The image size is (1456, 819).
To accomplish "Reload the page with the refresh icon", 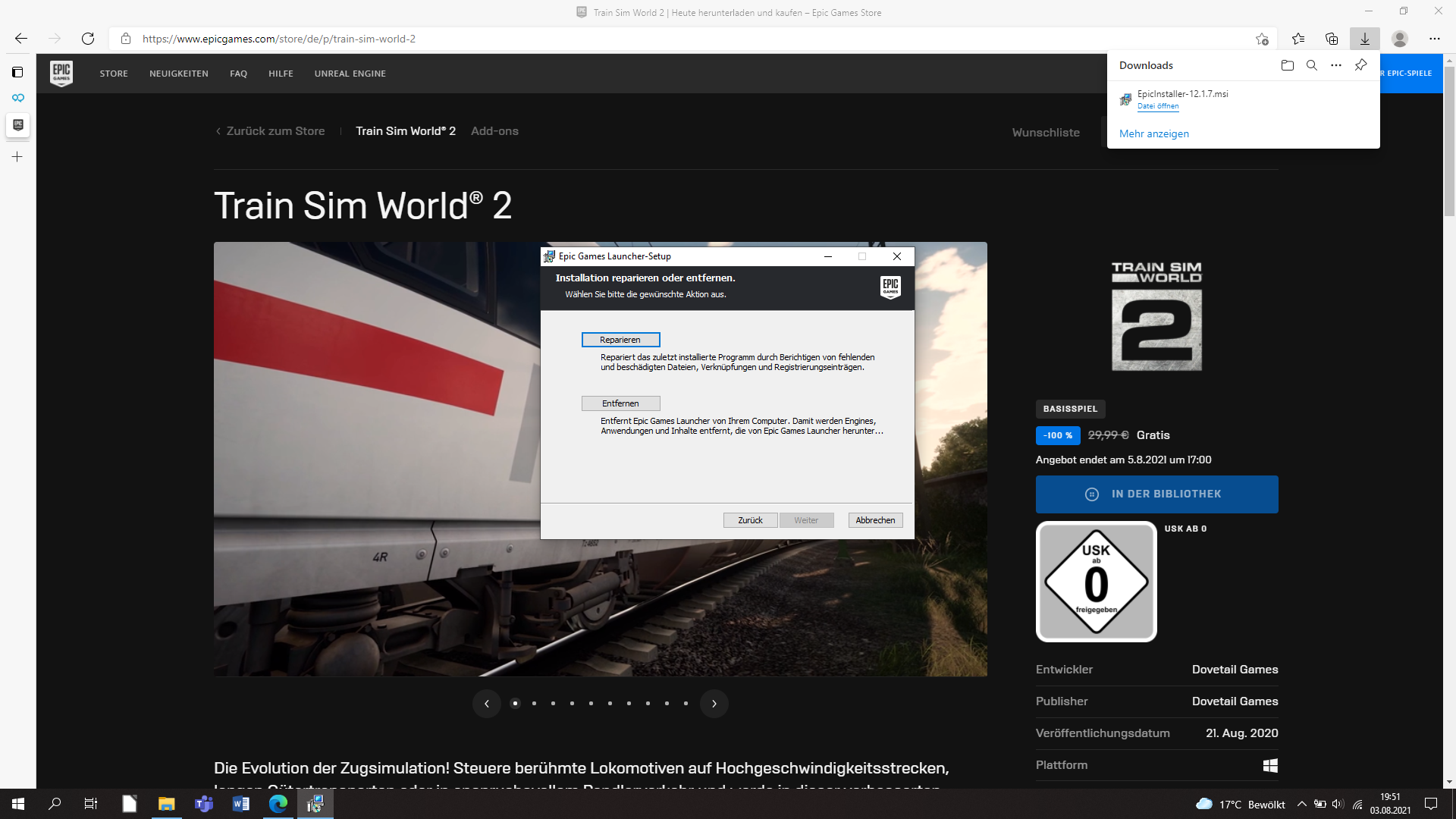I will tap(88, 39).
